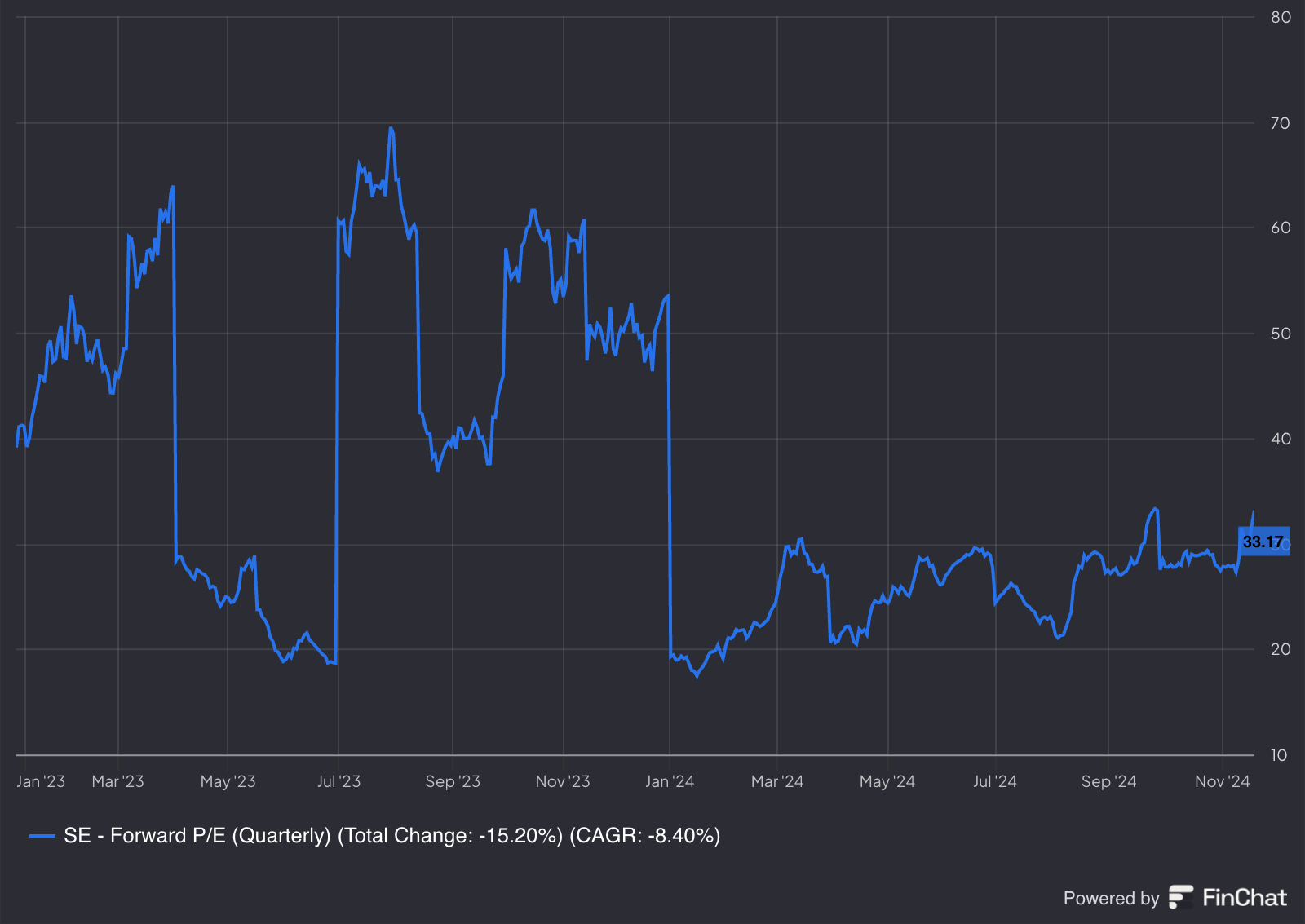Click the 70 y-axis value
The image size is (1305, 924).
click(1281, 123)
